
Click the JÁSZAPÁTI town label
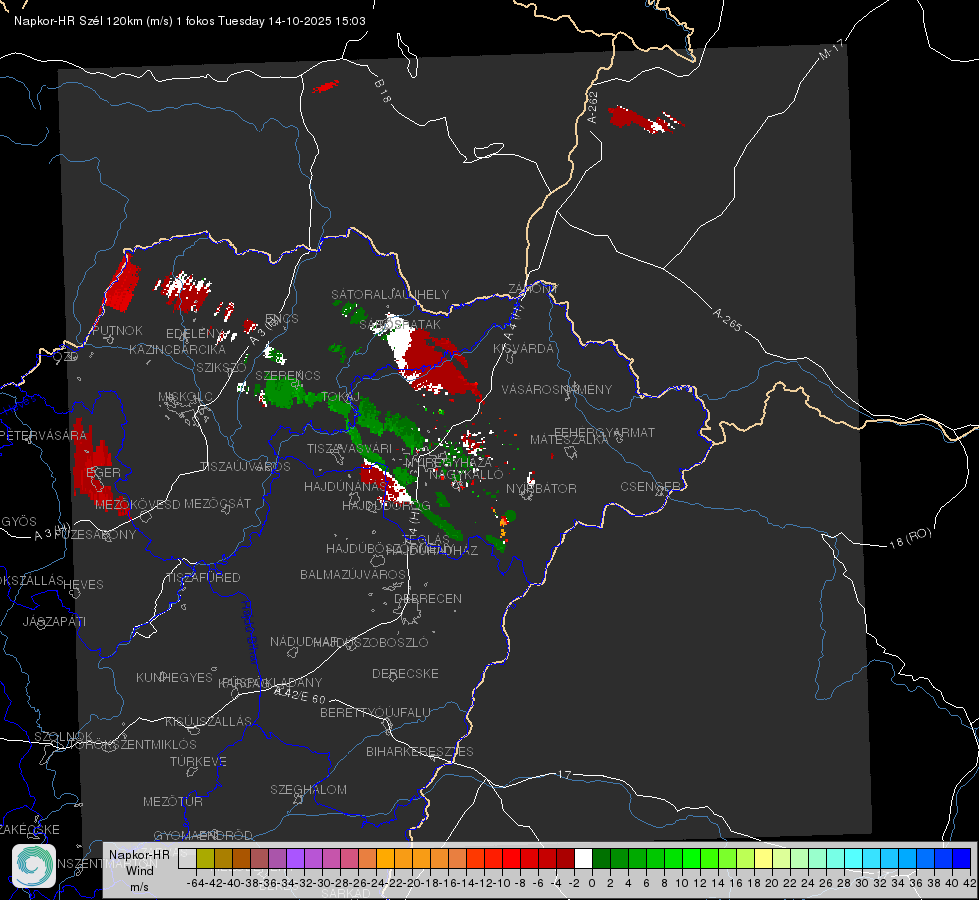click(x=54, y=621)
